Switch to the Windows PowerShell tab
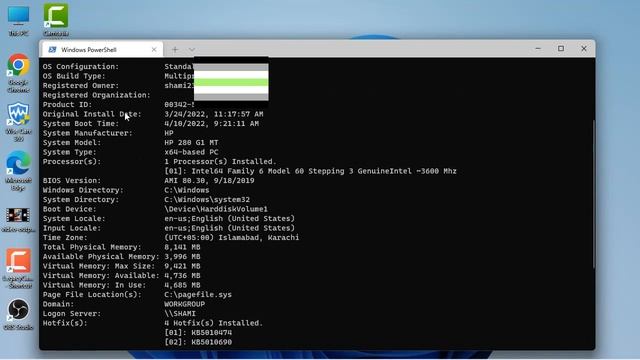The width and height of the screenshot is (640, 360). click(x=102, y=49)
